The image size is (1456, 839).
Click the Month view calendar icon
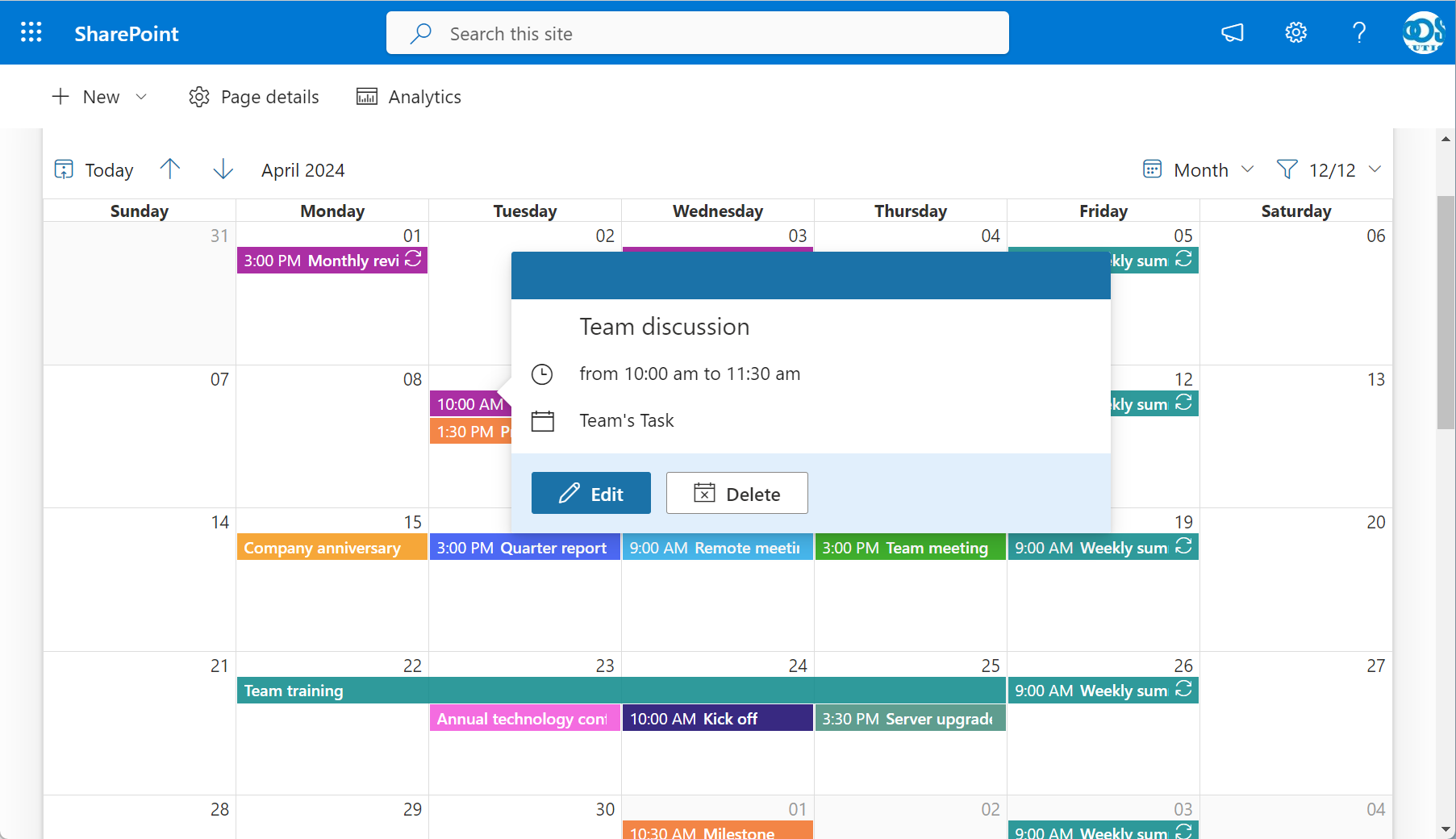(1152, 169)
